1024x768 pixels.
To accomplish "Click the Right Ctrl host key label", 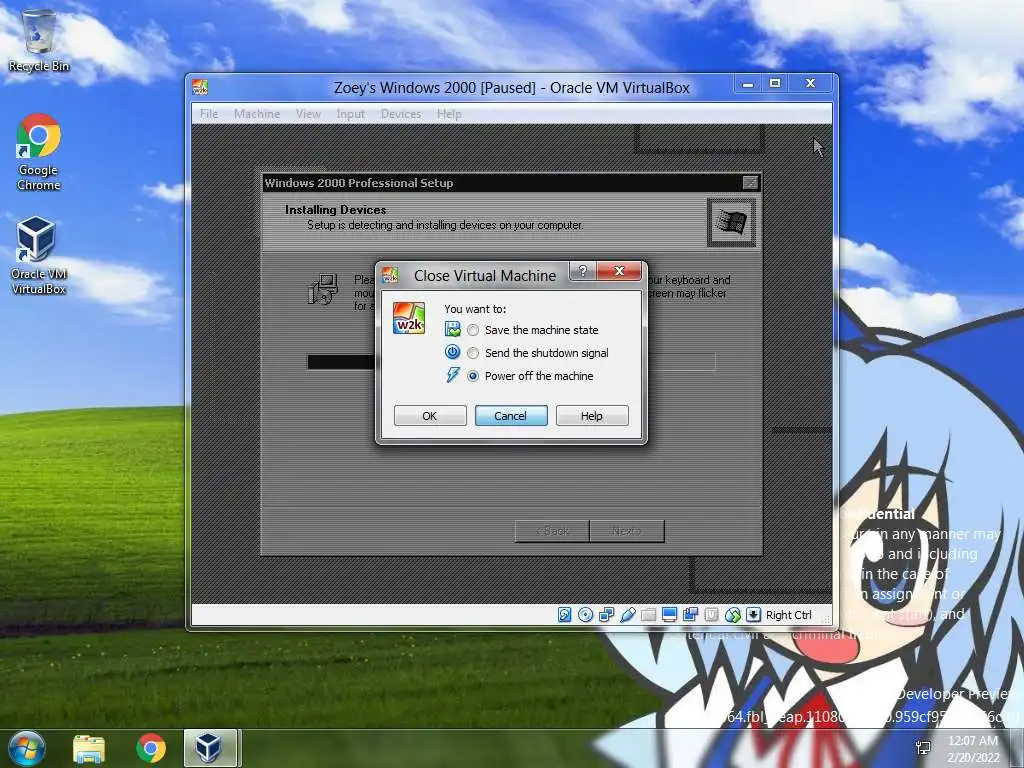I will tap(788, 615).
